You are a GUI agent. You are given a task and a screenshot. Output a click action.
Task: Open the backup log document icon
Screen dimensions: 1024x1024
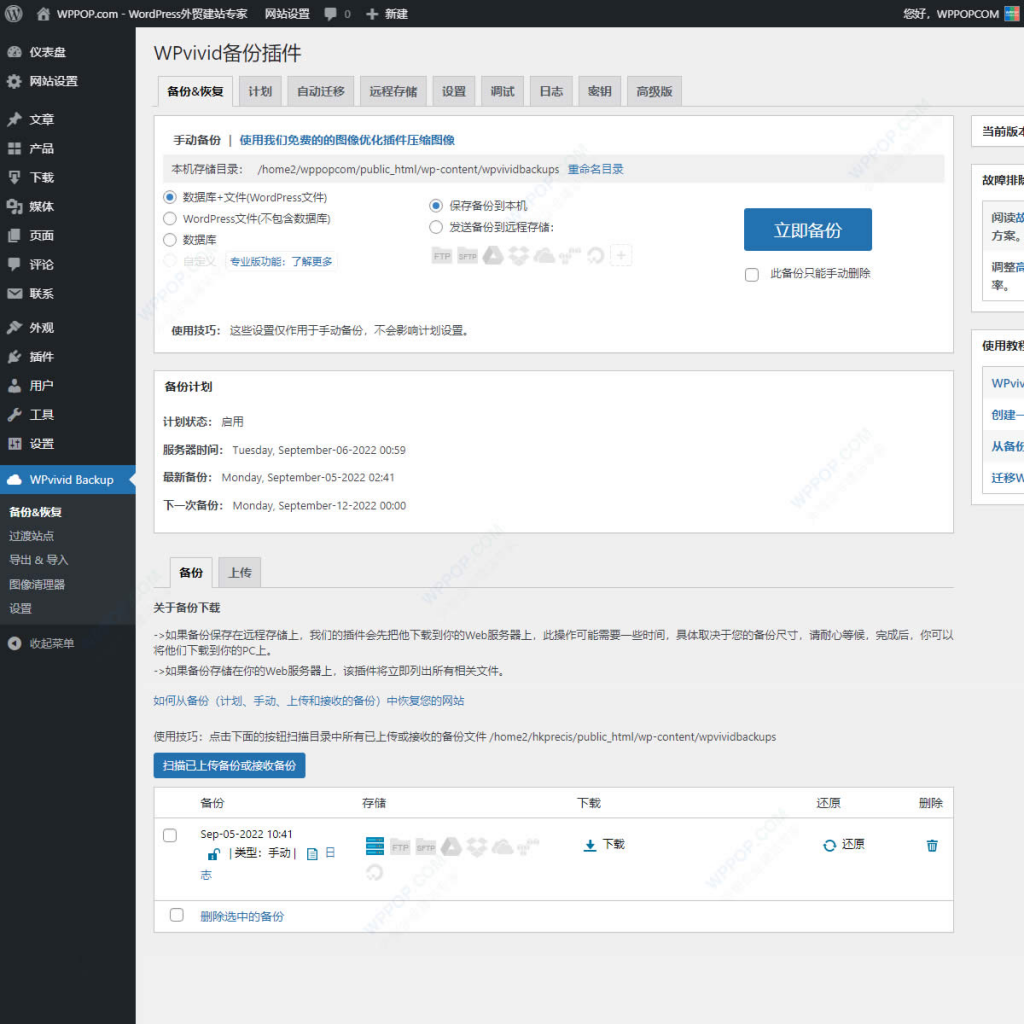coord(312,854)
